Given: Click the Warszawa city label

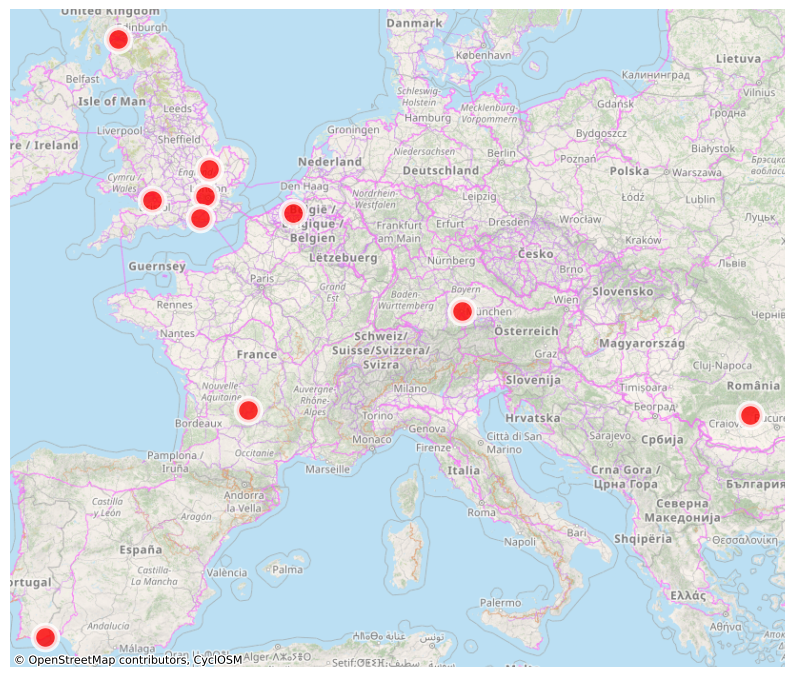Looking at the screenshot, I should tap(697, 172).
